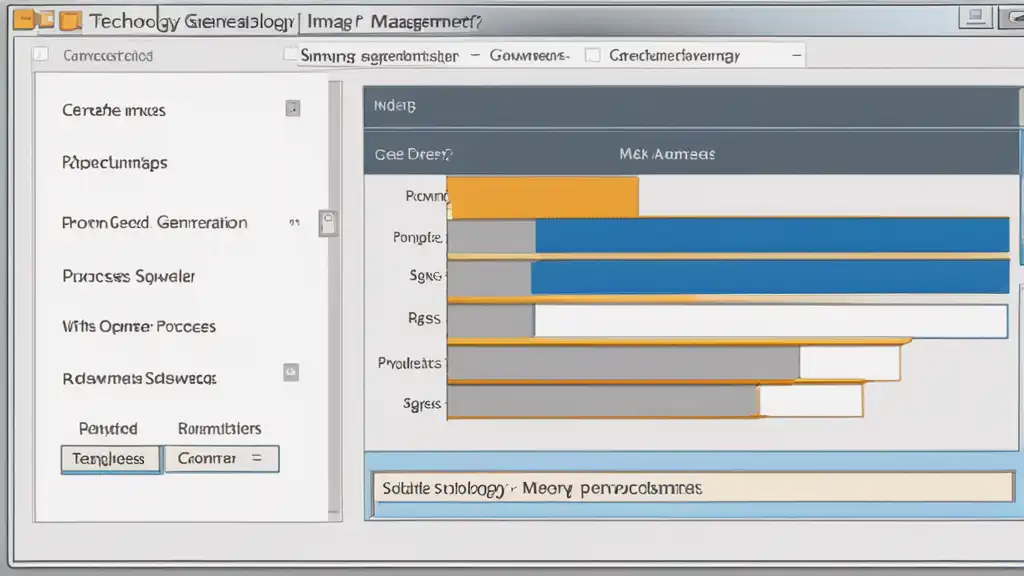Click the leftmost yellow icon in title bar
Viewport: 1024px width, 576px height.
coord(24,20)
